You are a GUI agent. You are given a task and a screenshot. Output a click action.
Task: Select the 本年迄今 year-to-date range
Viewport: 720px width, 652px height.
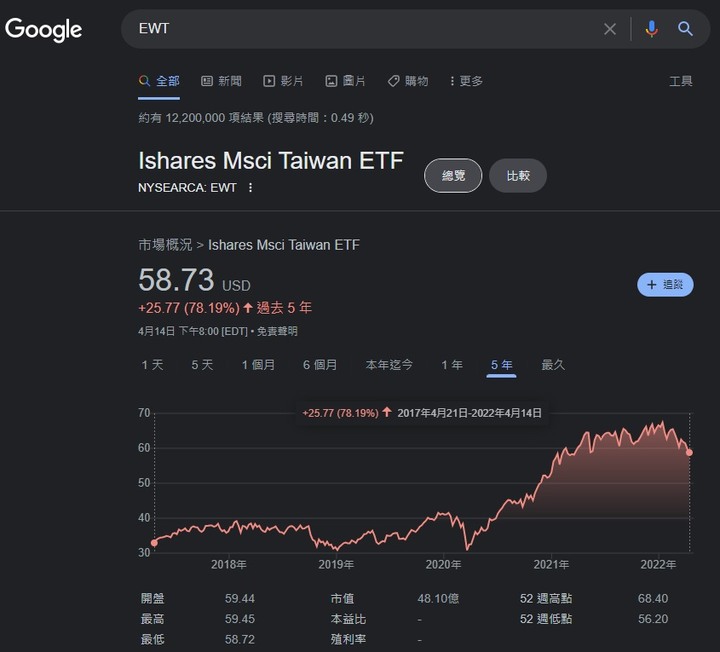[x=389, y=365]
